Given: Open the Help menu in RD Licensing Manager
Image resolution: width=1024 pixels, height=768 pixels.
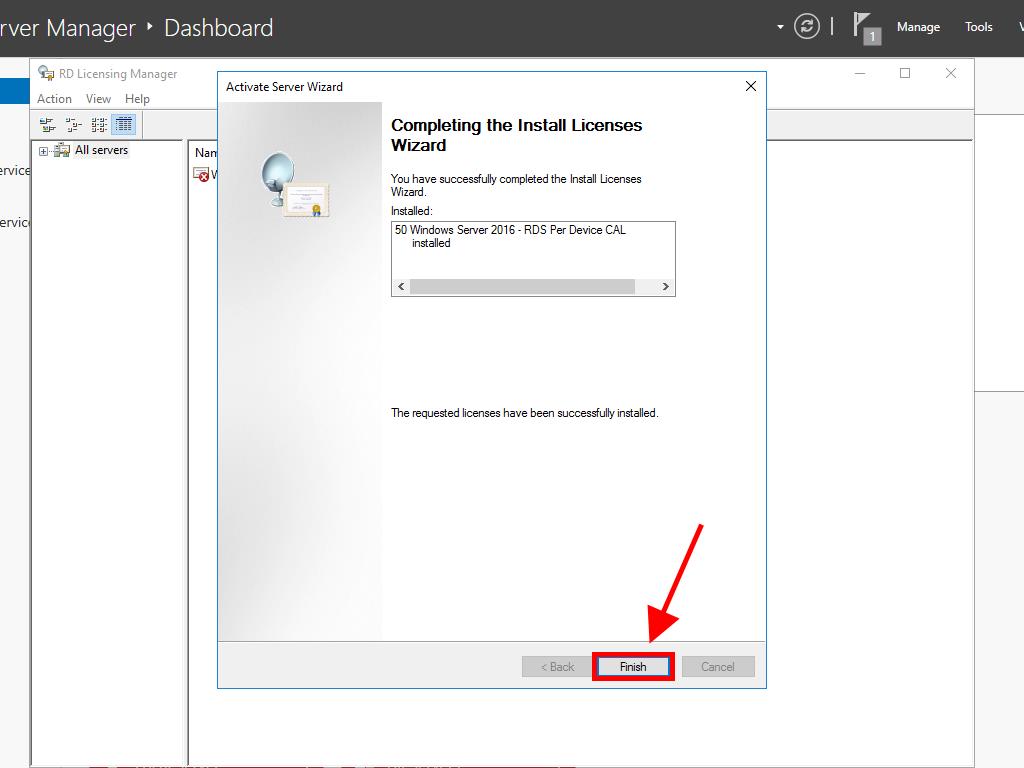Looking at the screenshot, I should coord(137,99).
